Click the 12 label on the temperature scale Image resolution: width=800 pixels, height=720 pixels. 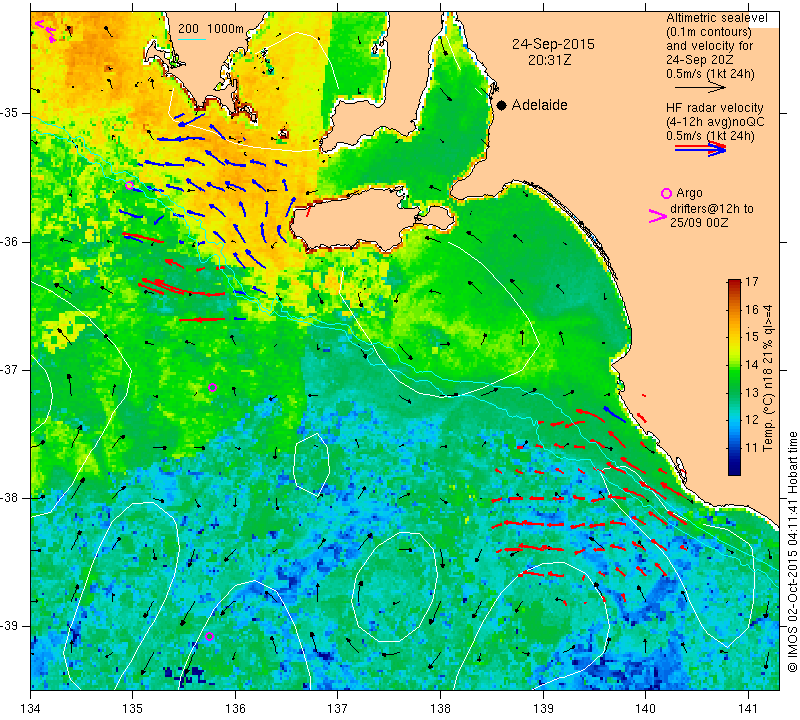point(752,420)
